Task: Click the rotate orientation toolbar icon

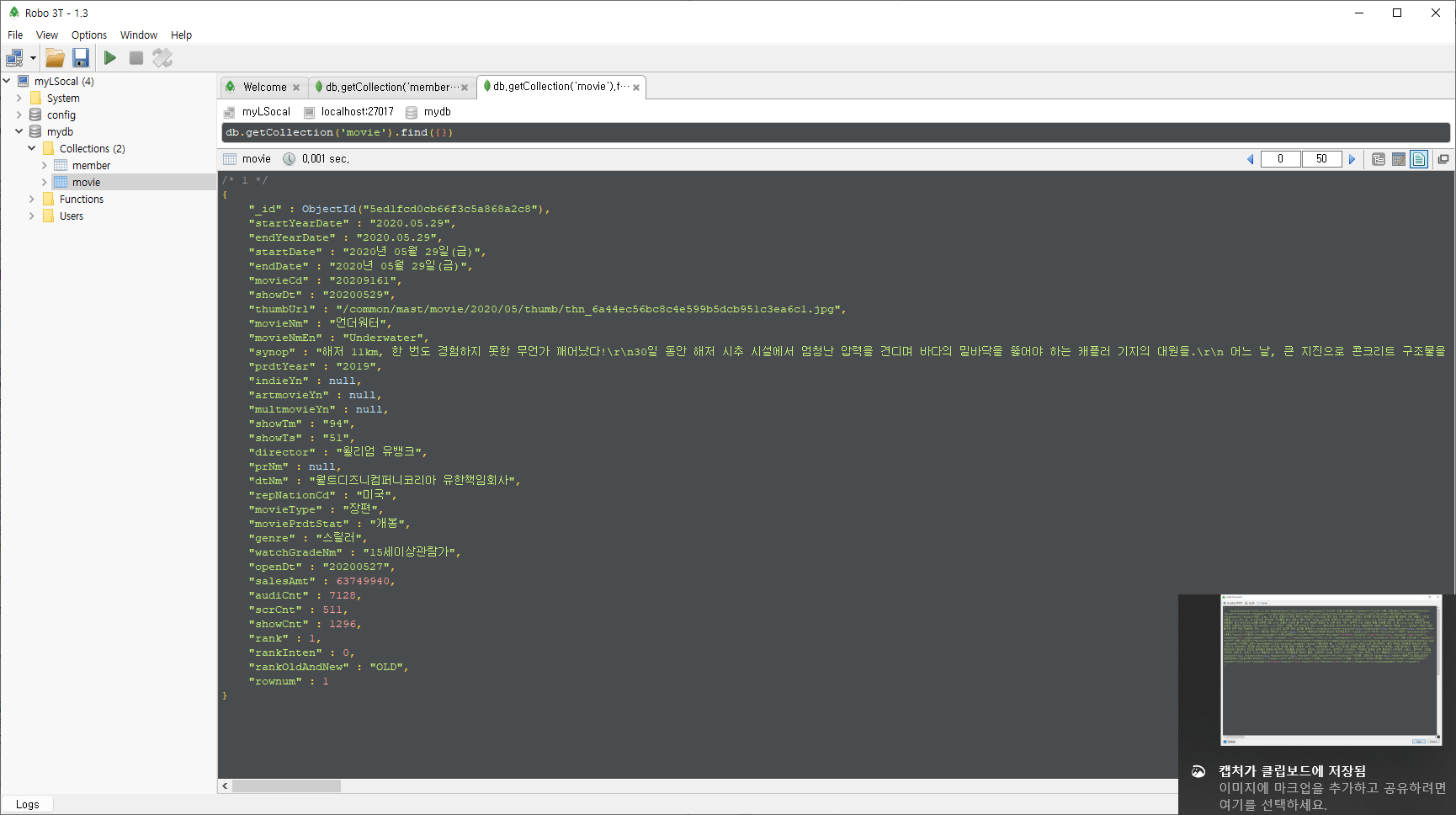Action: pyautogui.click(x=162, y=58)
